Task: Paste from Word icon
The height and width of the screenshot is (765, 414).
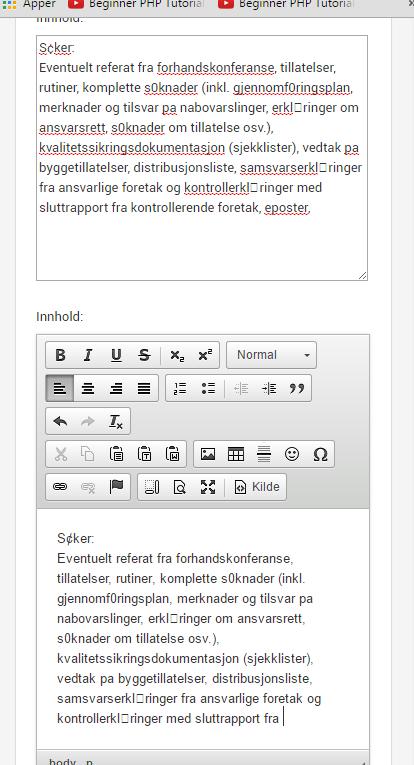Action: (x=173, y=454)
